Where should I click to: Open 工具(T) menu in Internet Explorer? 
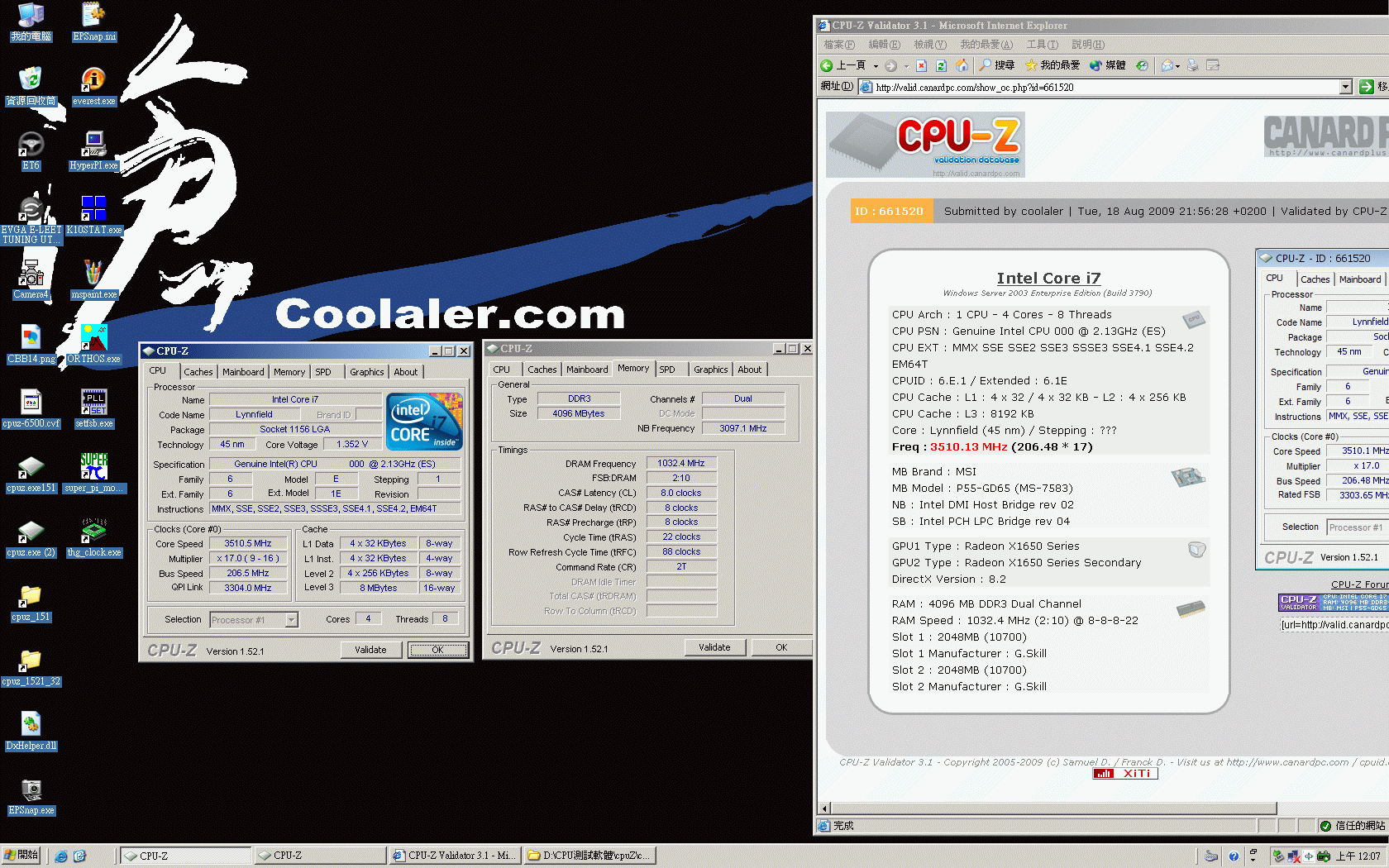click(1042, 45)
